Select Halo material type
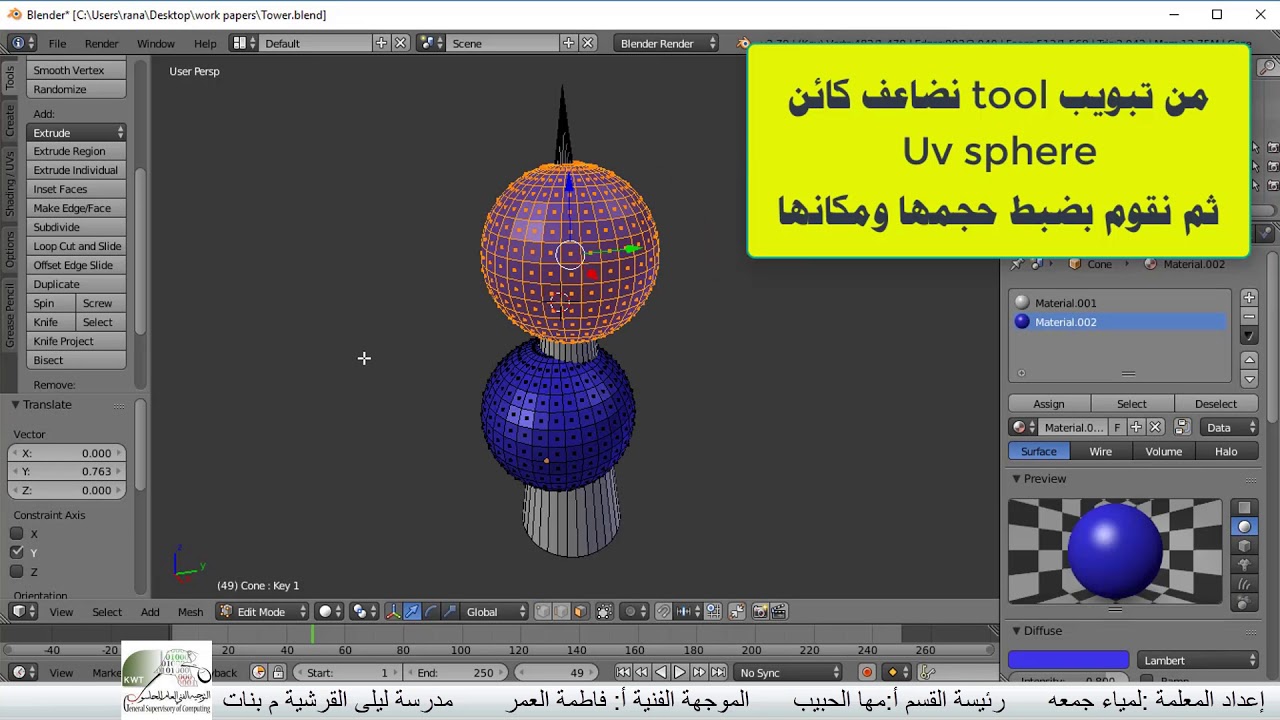The height and width of the screenshot is (720, 1280). point(1226,451)
